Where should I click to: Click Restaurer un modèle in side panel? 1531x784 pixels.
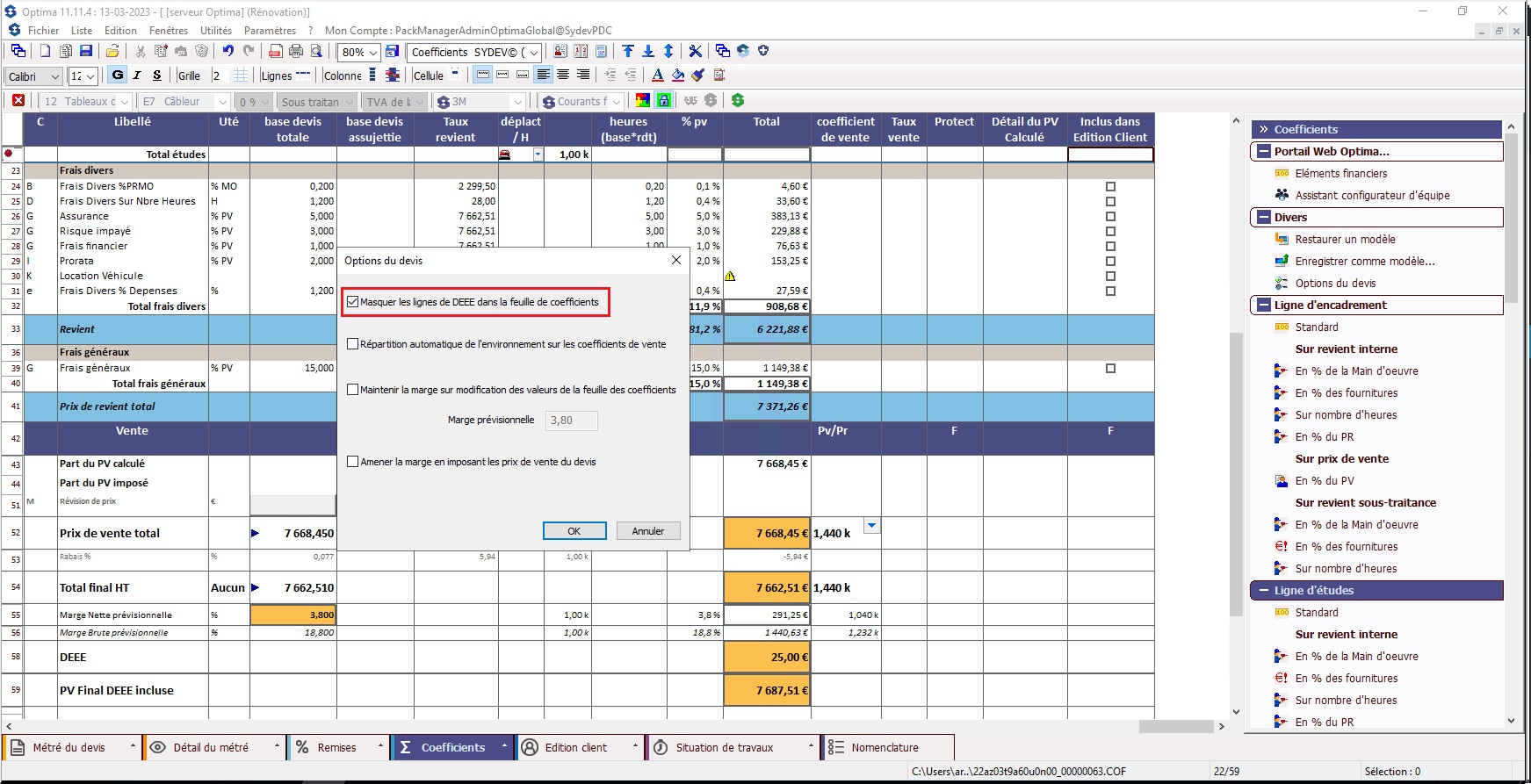(x=1345, y=239)
